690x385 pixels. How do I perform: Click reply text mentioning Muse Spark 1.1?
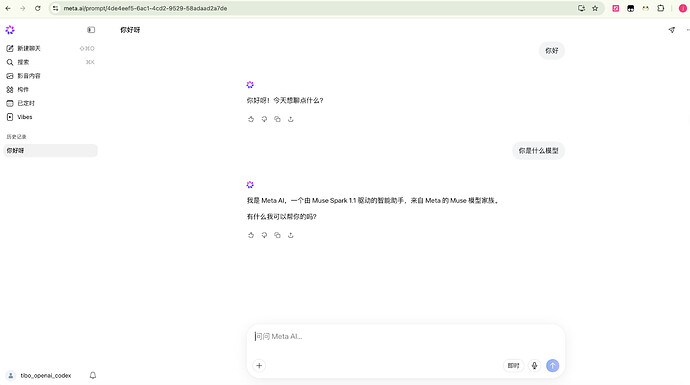pos(373,201)
